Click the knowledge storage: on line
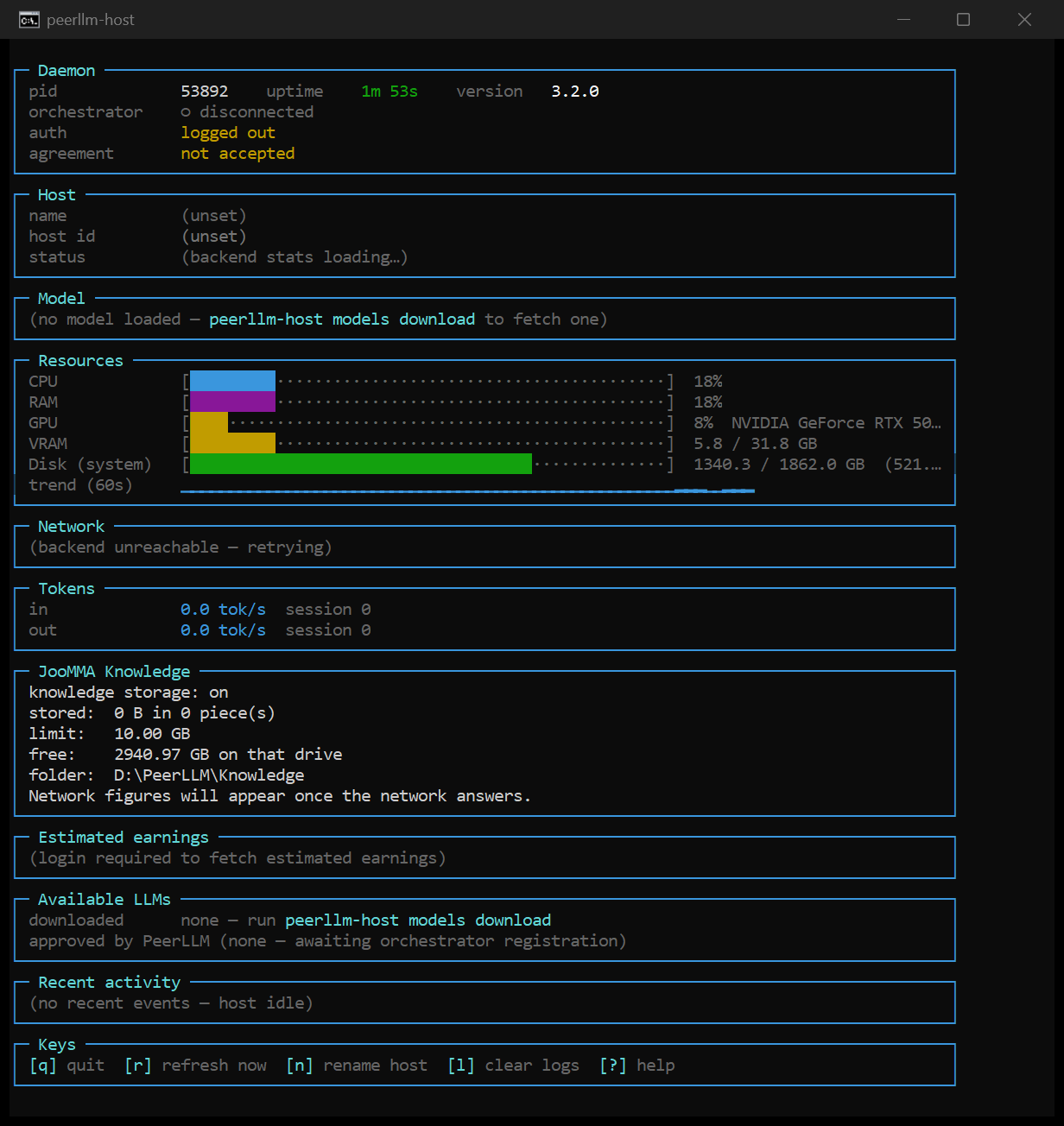 (x=129, y=693)
